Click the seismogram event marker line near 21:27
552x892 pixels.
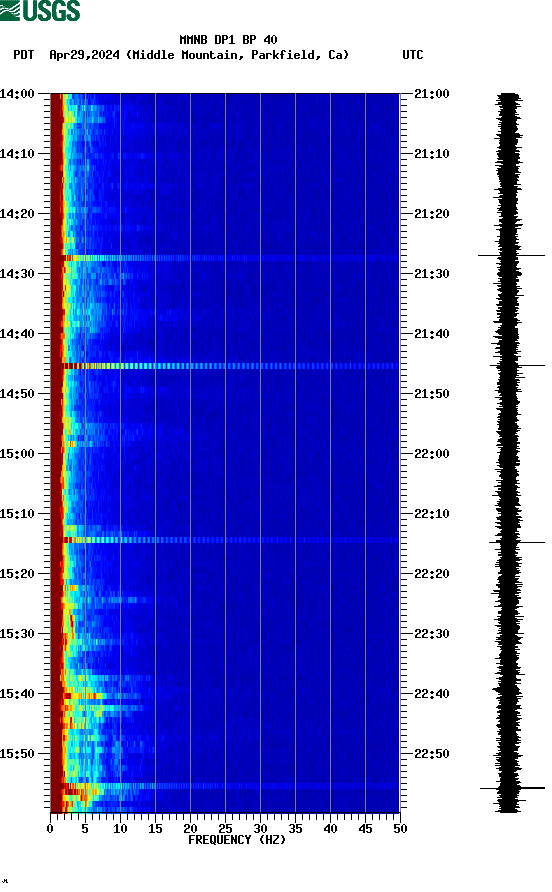click(x=511, y=256)
